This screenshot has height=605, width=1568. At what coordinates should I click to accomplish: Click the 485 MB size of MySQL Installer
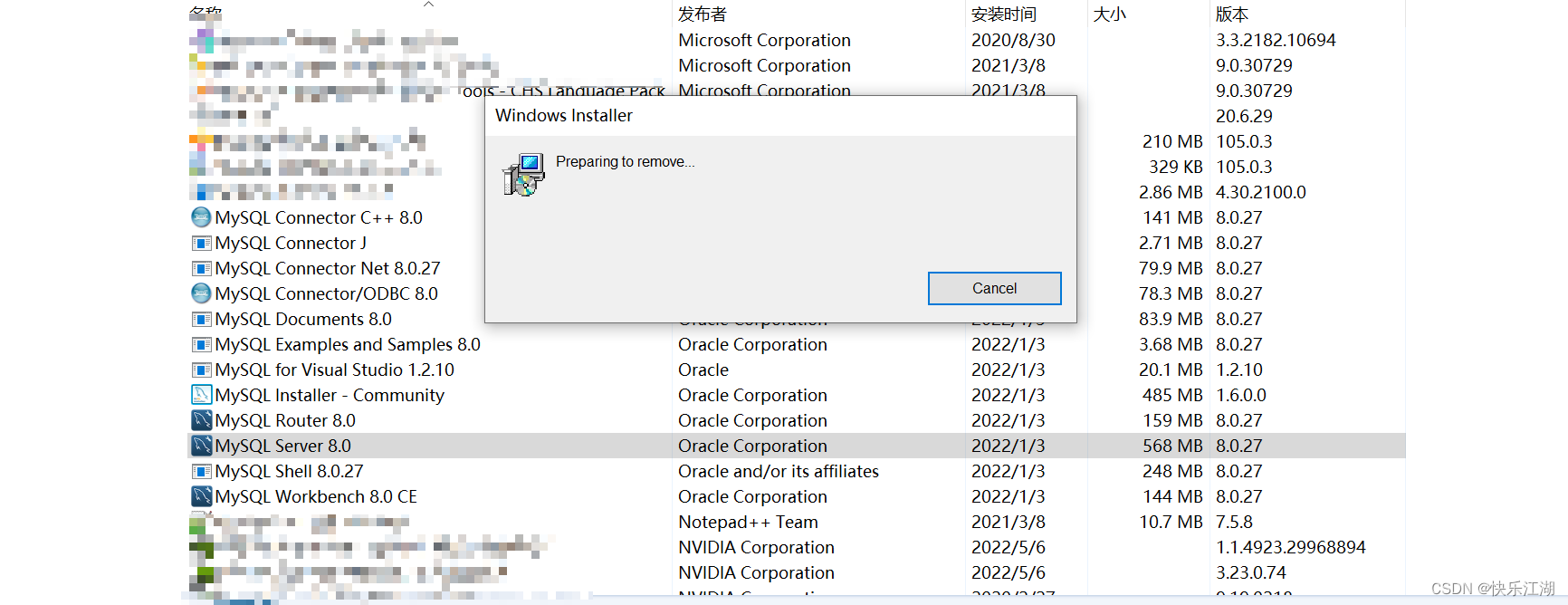pos(1172,395)
